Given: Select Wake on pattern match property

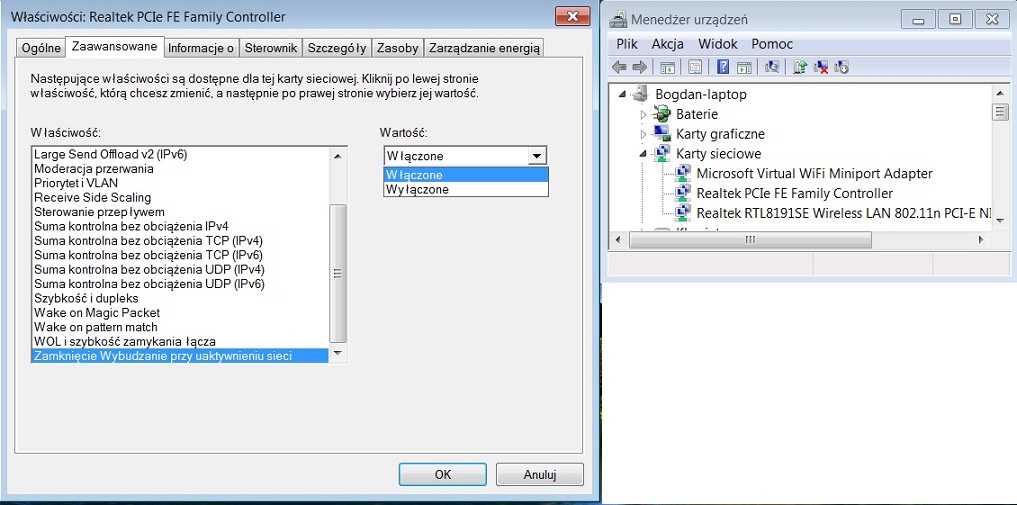Looking at the screenshot, I should coord(180,327).
